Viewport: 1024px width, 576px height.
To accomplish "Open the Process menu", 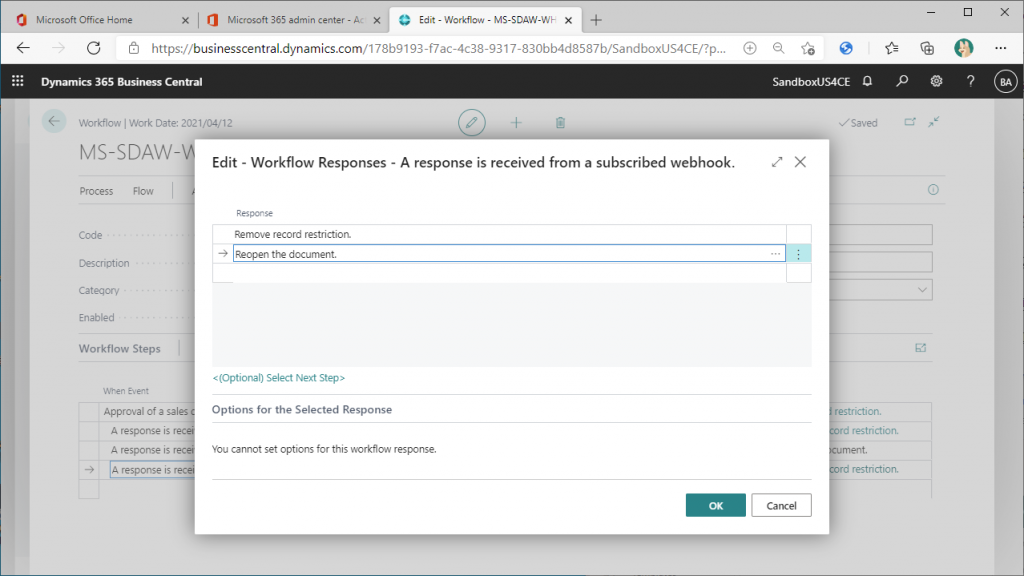I will [x=96, y=191].
